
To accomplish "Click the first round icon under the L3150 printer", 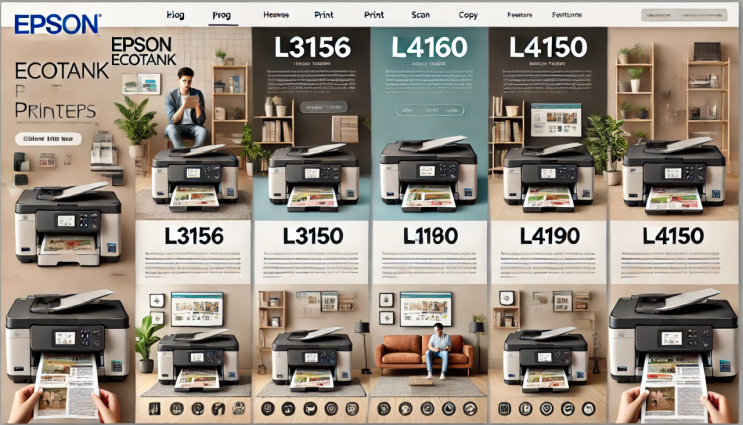I will click(x=267, y=408).
